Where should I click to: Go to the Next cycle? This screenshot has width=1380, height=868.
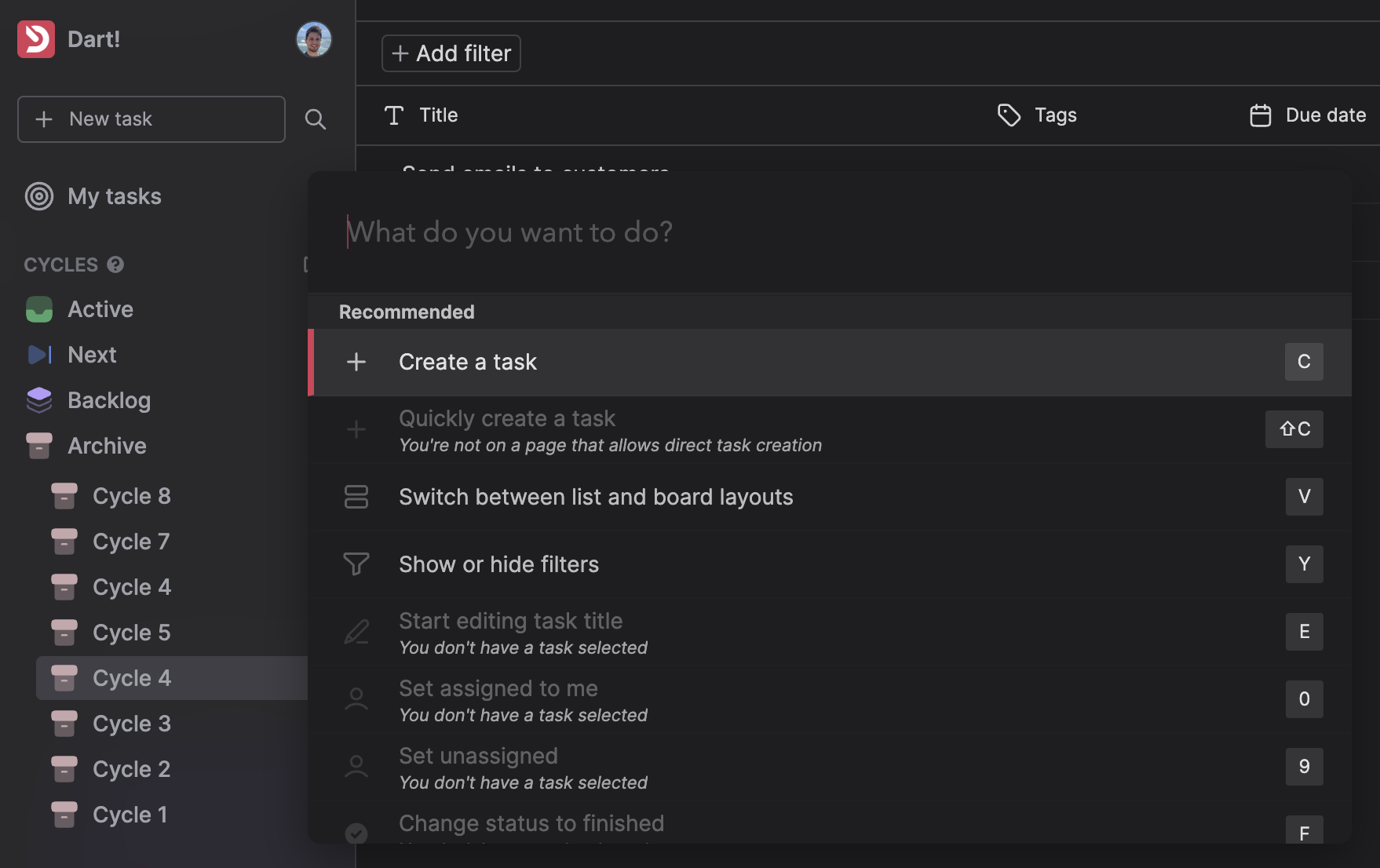click(92, 355)
